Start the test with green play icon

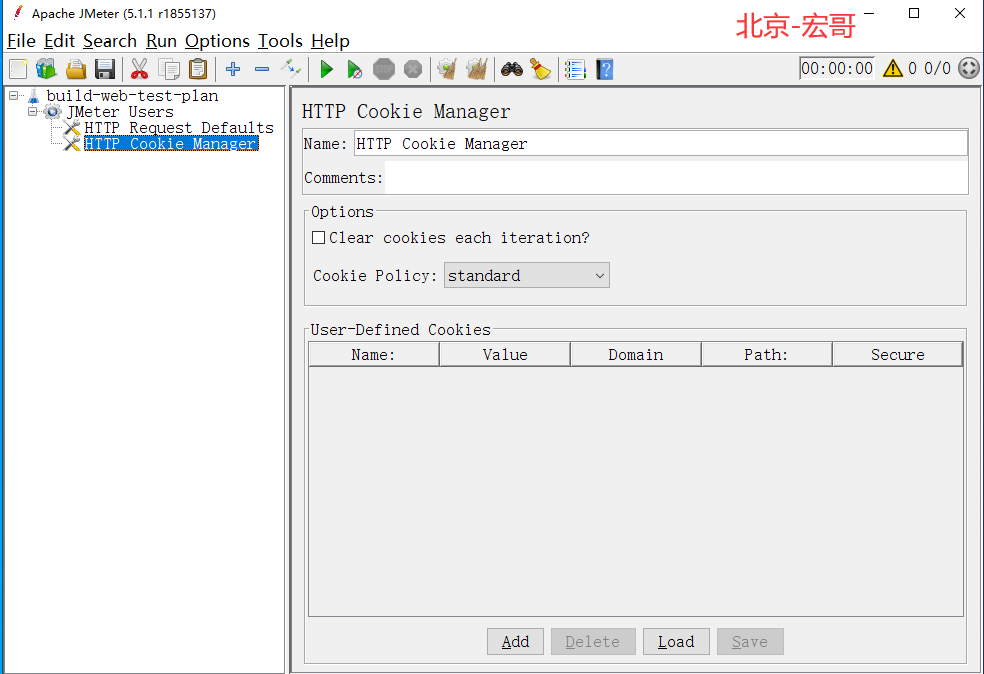pyautogui.click(x=326, y=69)
